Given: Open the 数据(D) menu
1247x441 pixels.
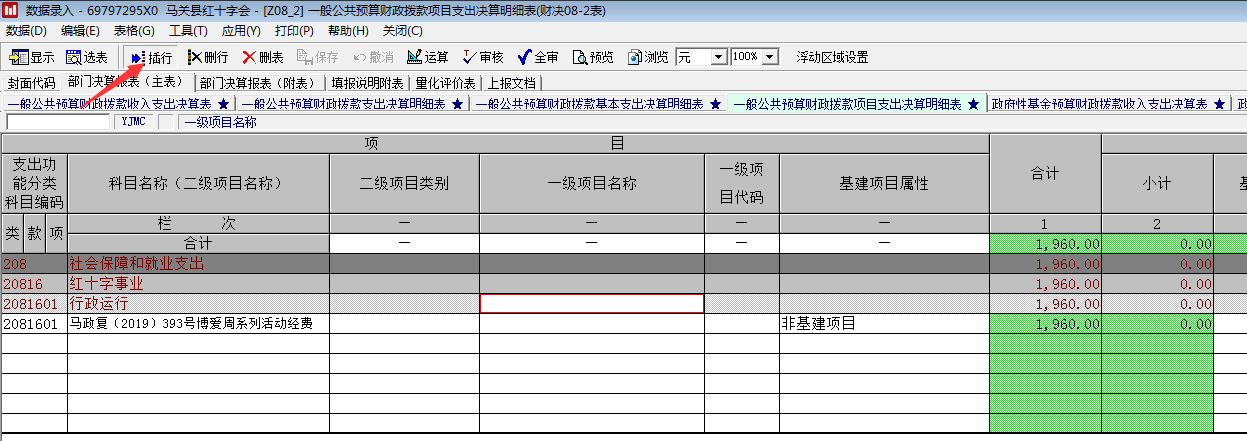Looking at the screenshot, I should click(x=26, y=31).
